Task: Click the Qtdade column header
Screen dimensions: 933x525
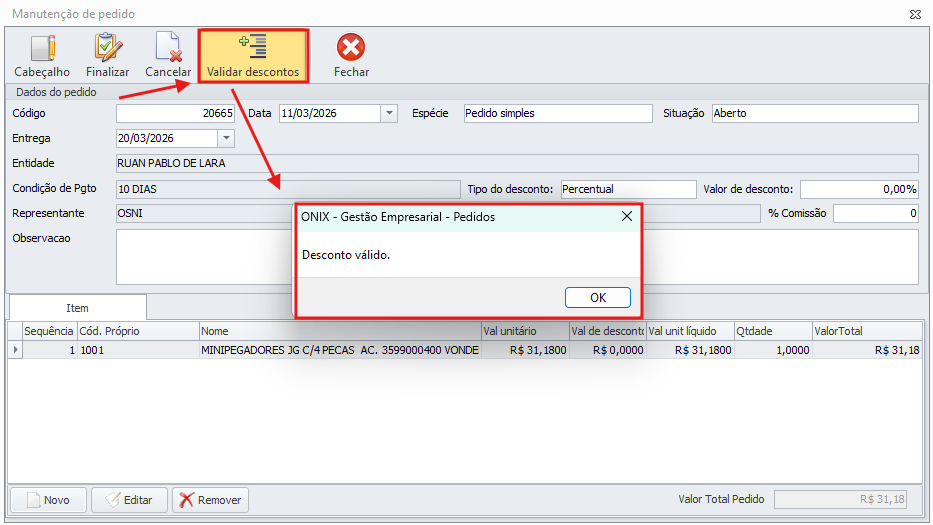Action: click(771, 331)
